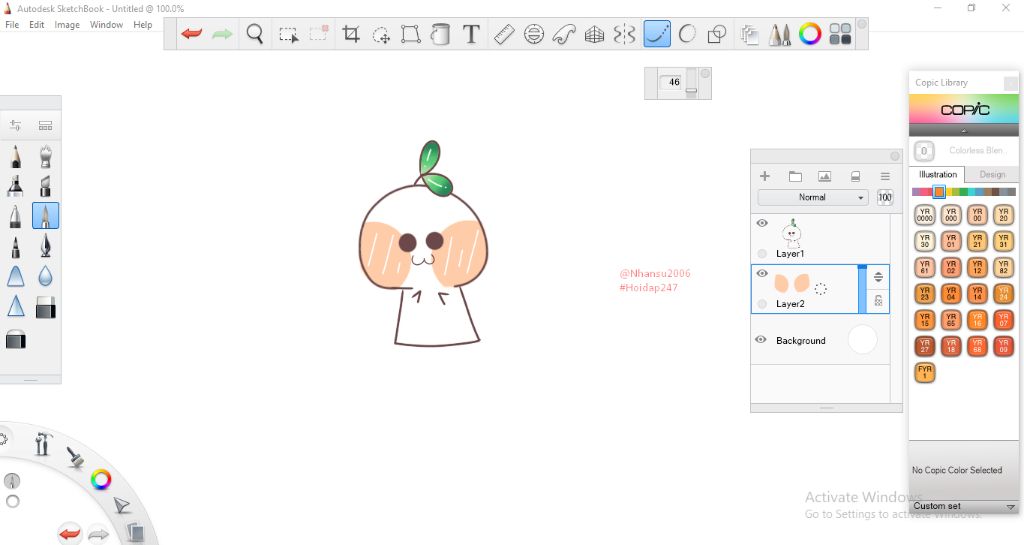
Task: Switch to the Illustration tab
Action: click(x=937, y=174)
